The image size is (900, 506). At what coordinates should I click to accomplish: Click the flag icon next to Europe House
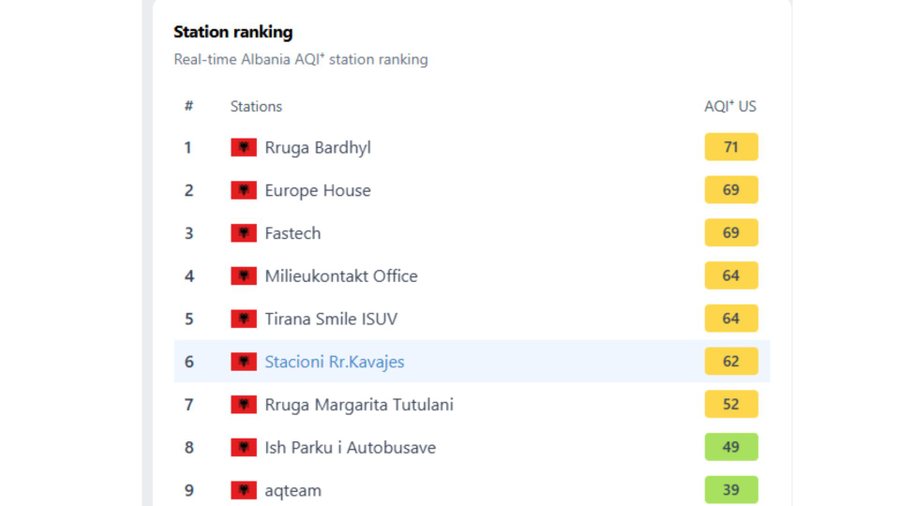(x=243, y=191)
